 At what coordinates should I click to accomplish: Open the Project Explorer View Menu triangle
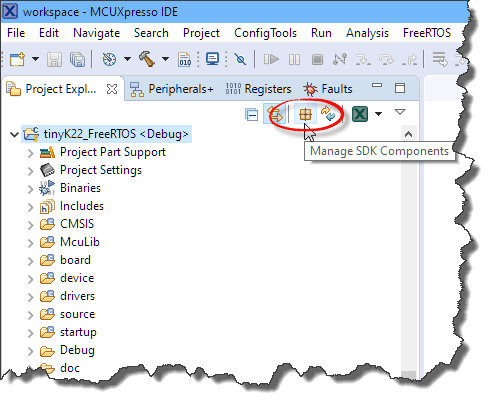[x=400, y=112]
